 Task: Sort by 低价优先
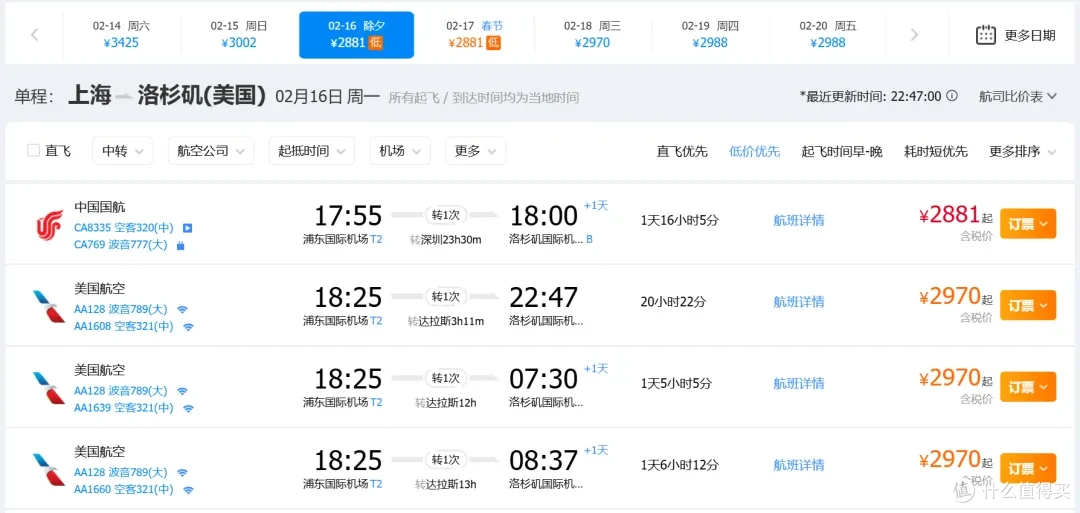(x=754, y=151)
